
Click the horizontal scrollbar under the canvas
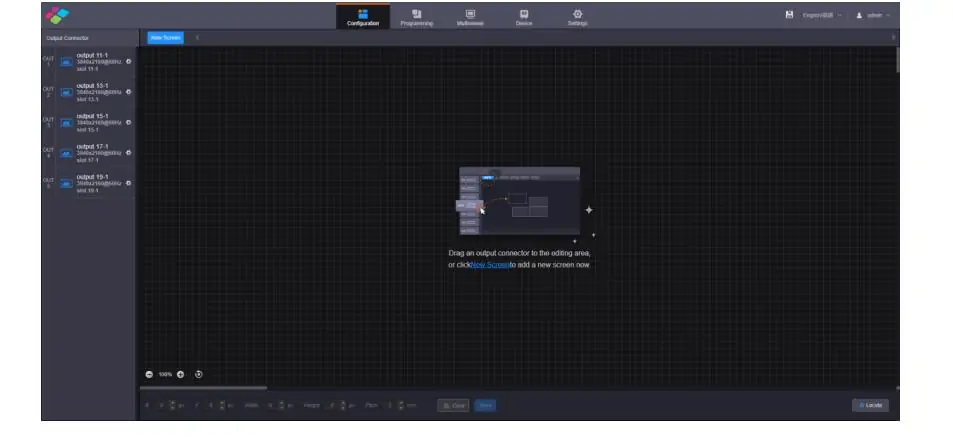point(203,388)
